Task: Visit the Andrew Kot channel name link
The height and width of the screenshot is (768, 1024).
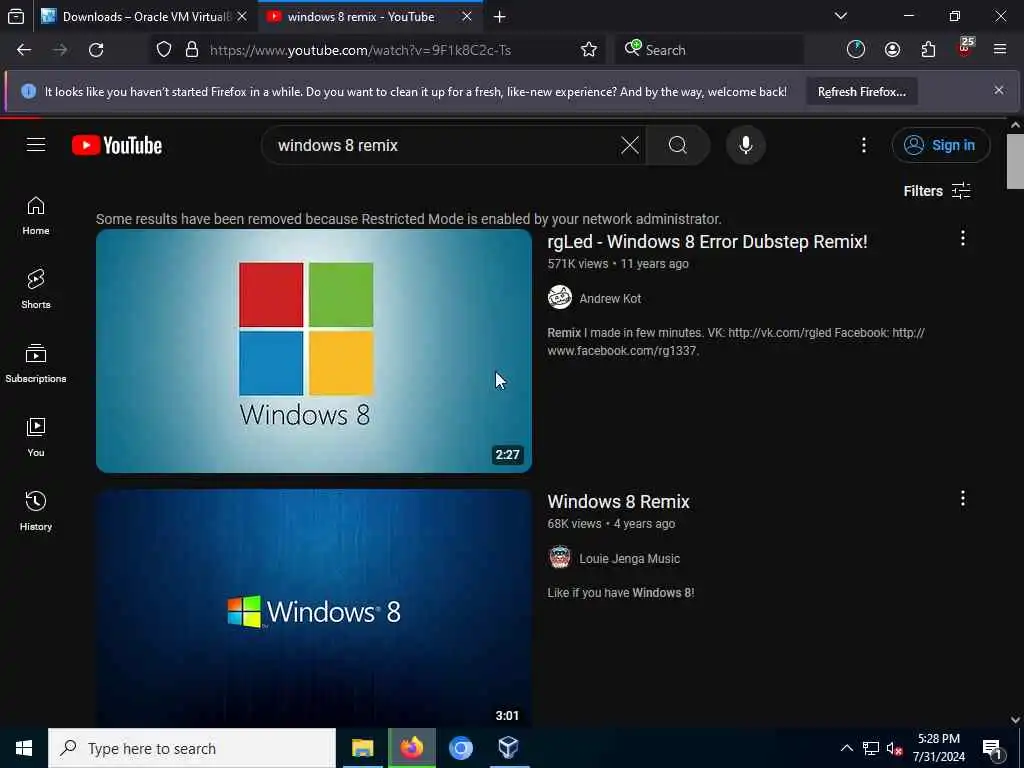Action: [610, 298]
